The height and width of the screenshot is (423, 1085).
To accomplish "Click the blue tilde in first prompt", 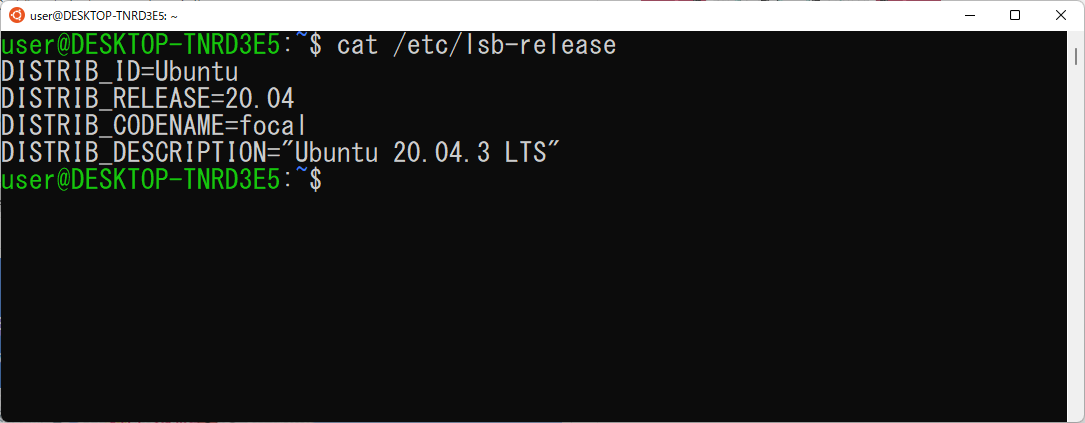I will coord(303,37).
